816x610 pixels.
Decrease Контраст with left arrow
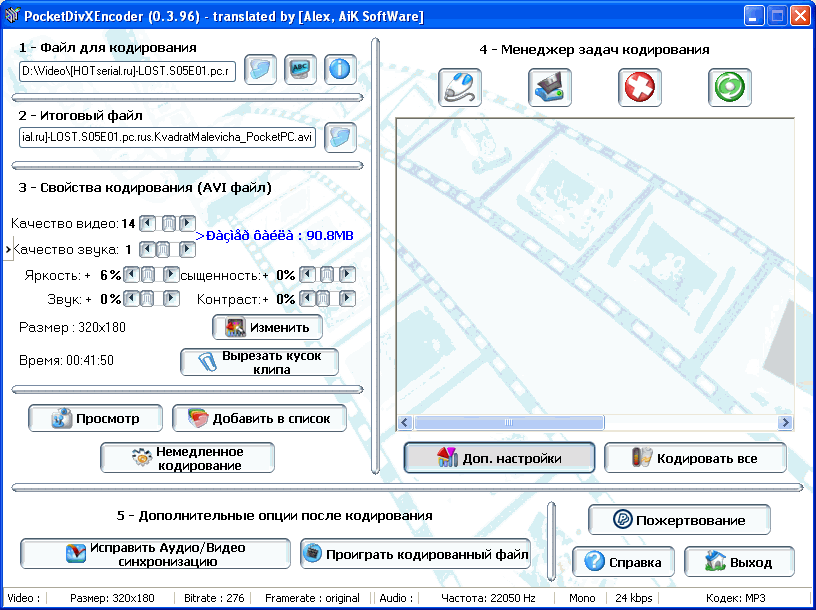308,299
